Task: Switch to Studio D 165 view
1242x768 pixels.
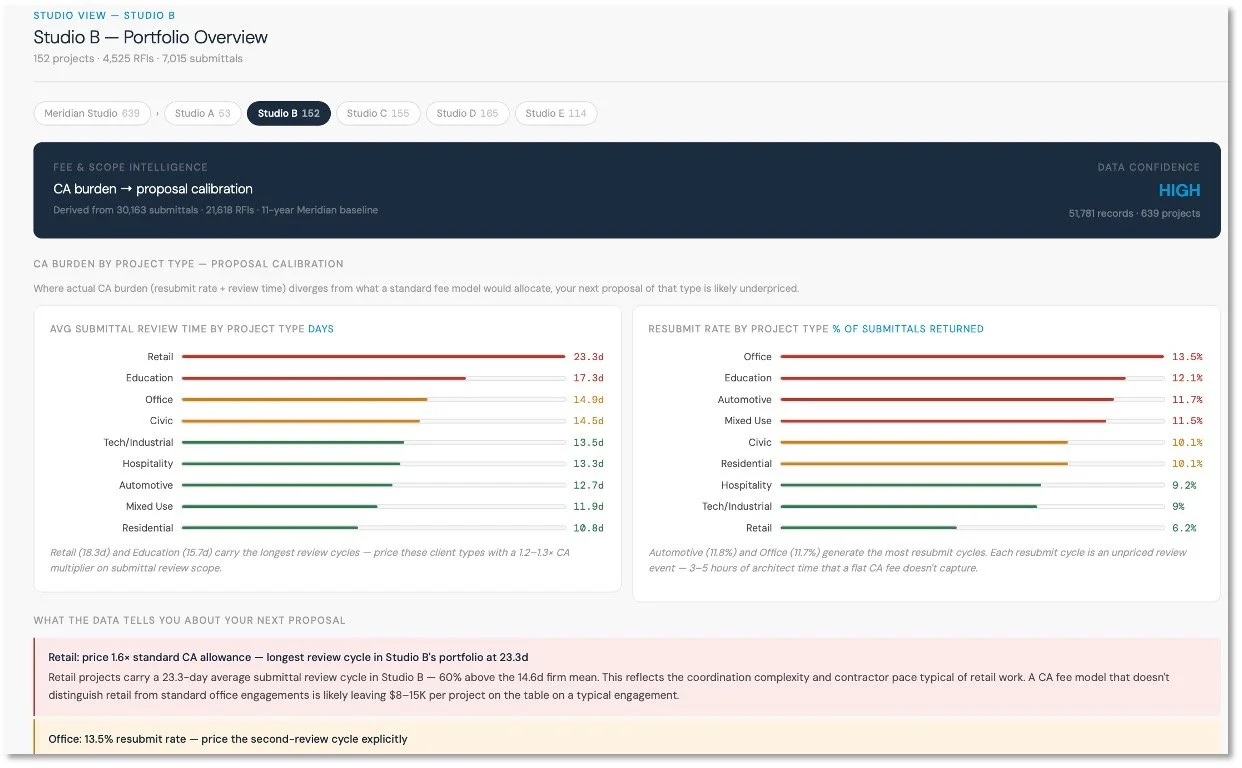Action: point(467,113)
